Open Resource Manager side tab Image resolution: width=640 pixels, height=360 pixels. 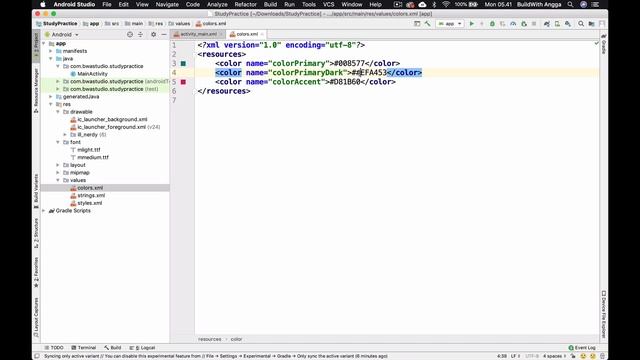point(36,91)
